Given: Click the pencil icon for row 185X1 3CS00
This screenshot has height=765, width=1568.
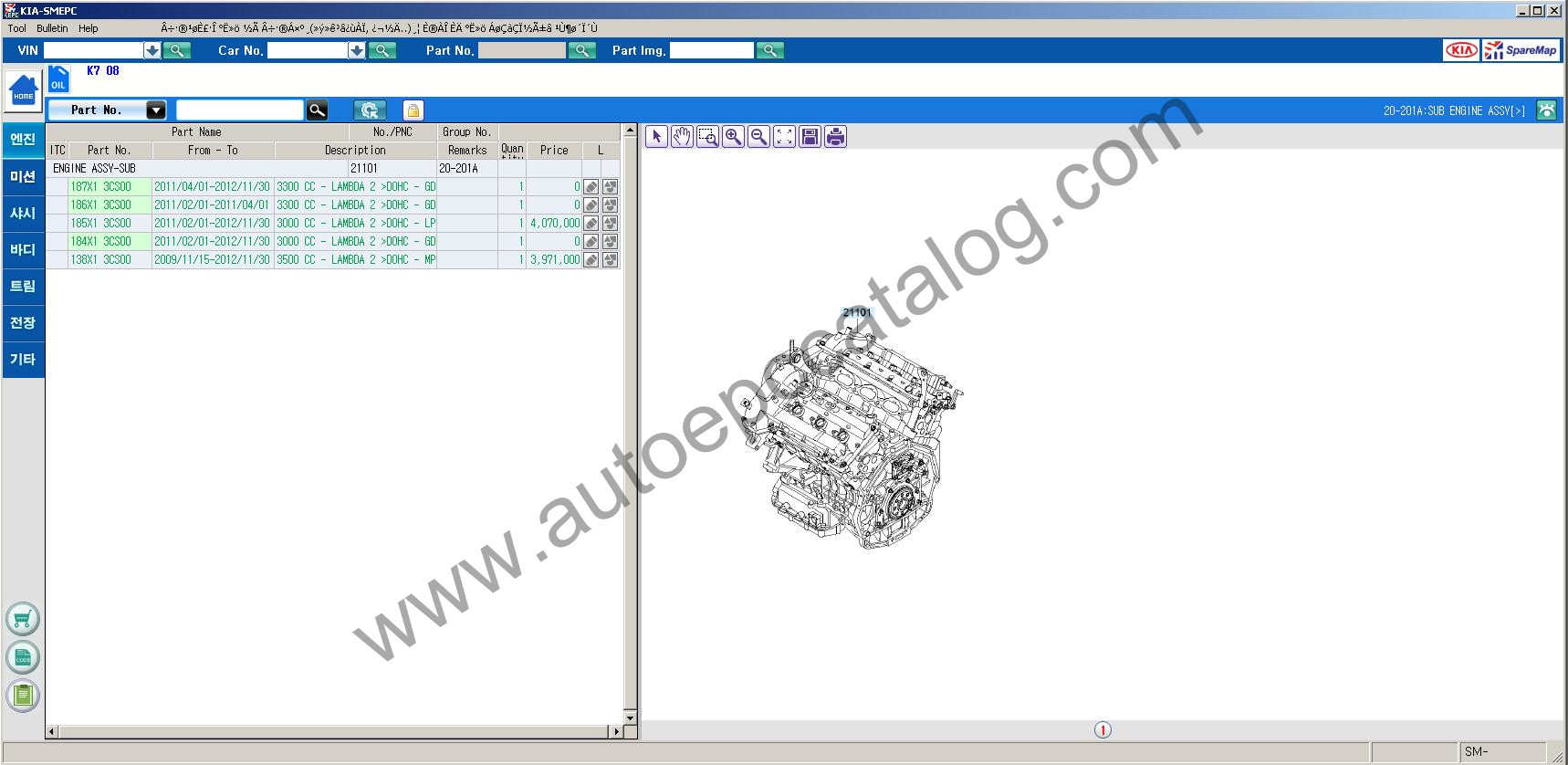Looking at the screenshot, I should 591,224.
